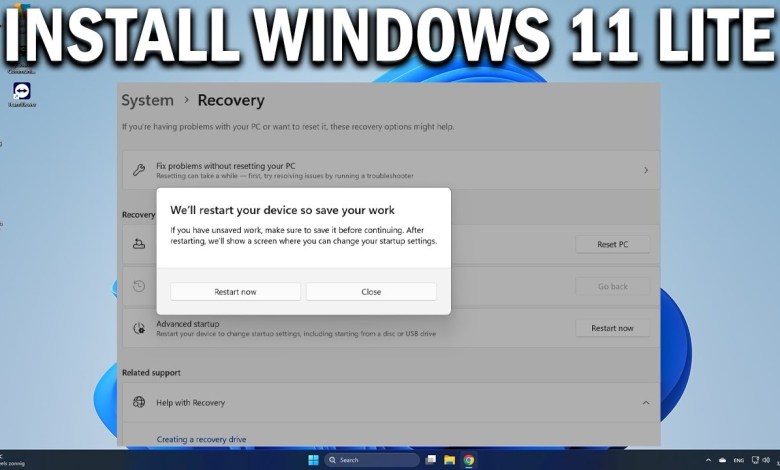Select the TeamViewer desktop shortcut

[x=22, y=94]
